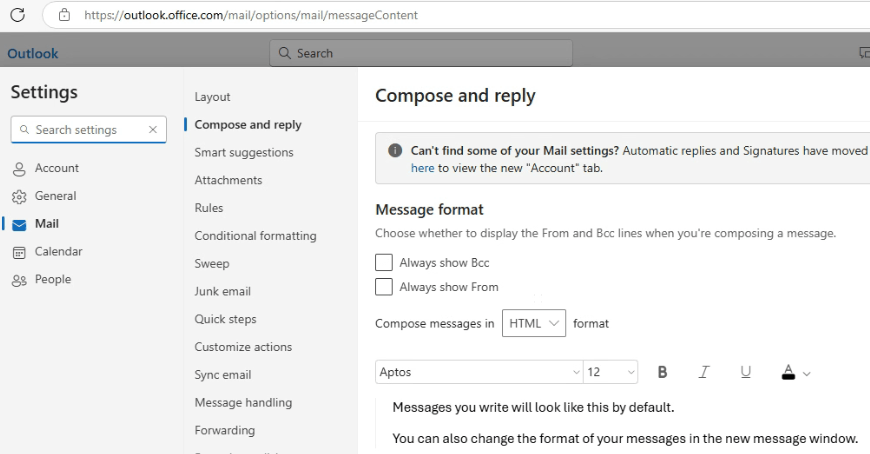Toggle Underline formatting

[746, 372]
